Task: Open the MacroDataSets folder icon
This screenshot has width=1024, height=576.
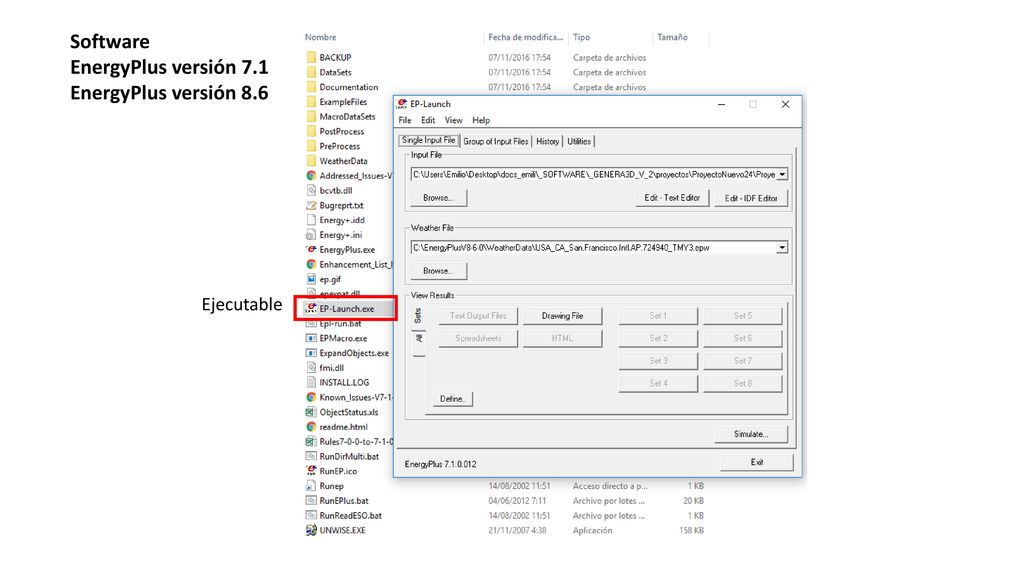Action: pyautogui.click(x=312, y=116)
